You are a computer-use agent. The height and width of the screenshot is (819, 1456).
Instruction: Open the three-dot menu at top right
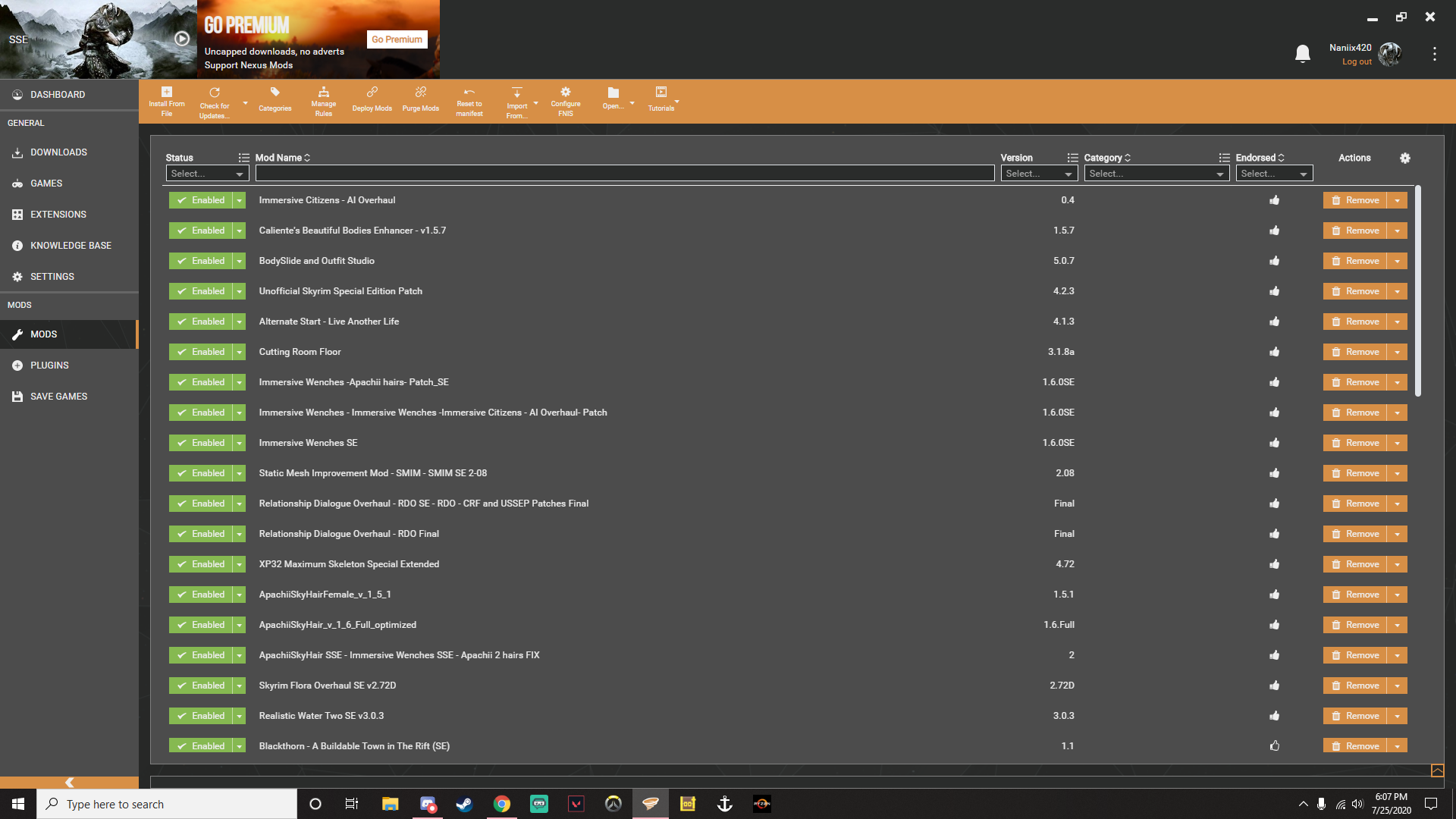1434,54
